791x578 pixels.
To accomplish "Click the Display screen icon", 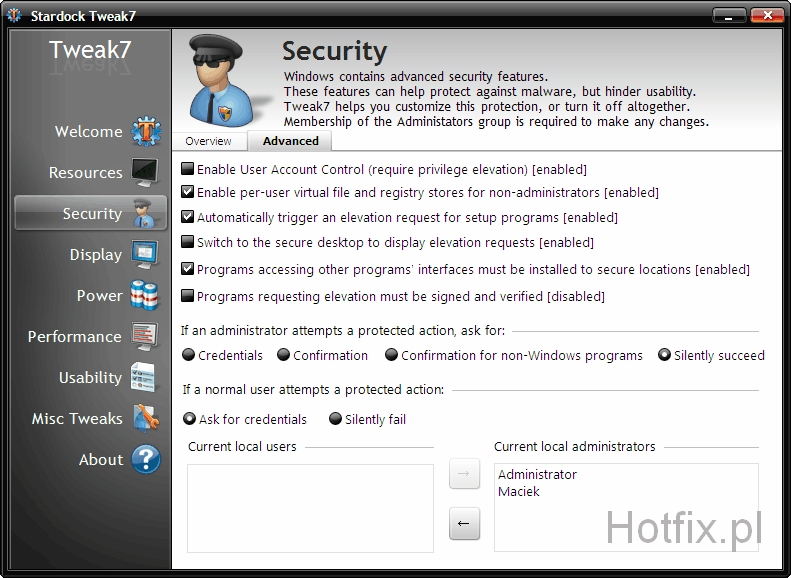I will coord(145,255).
